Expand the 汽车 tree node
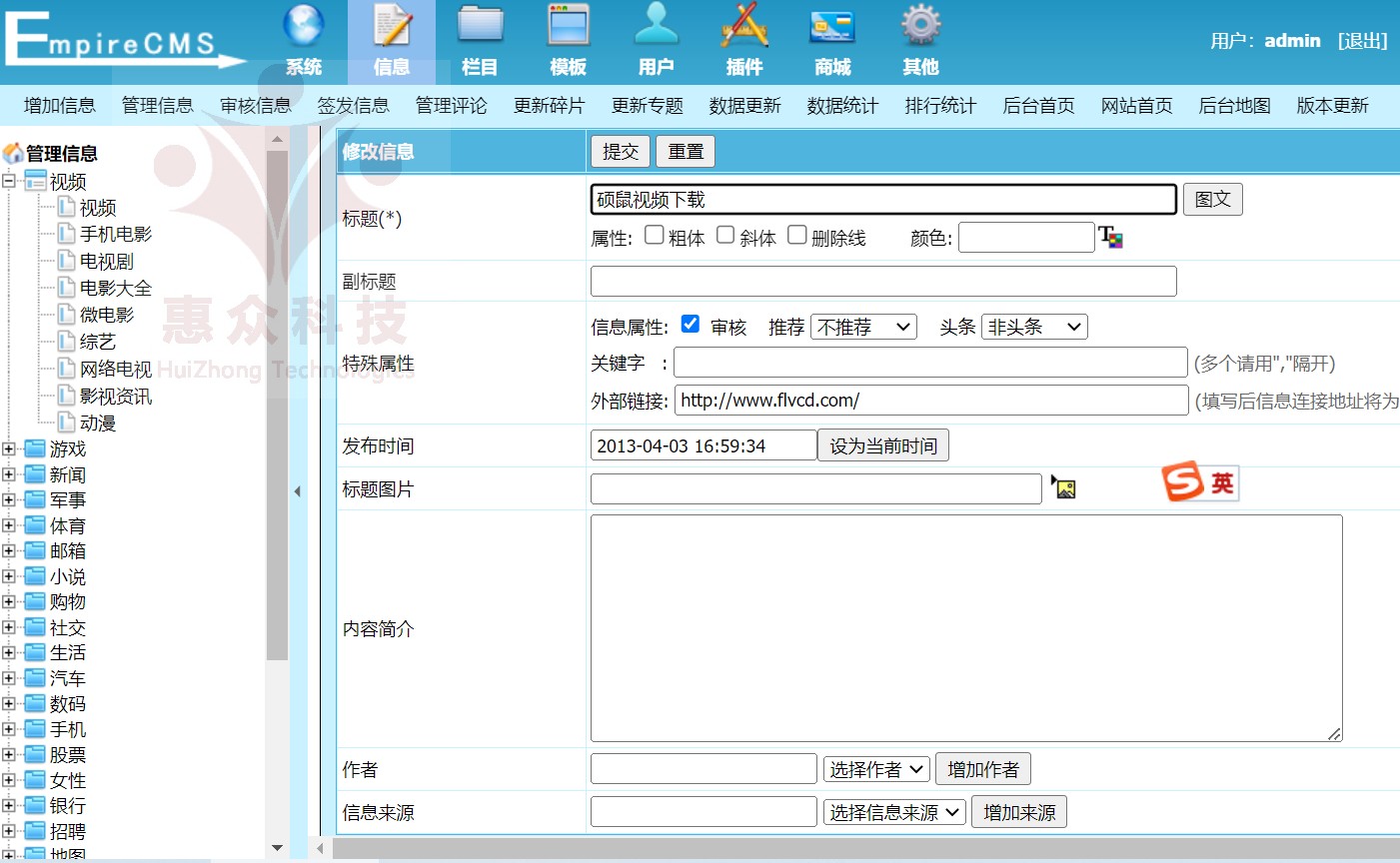Screen dimensions: 1400x863 coord(9,678)
